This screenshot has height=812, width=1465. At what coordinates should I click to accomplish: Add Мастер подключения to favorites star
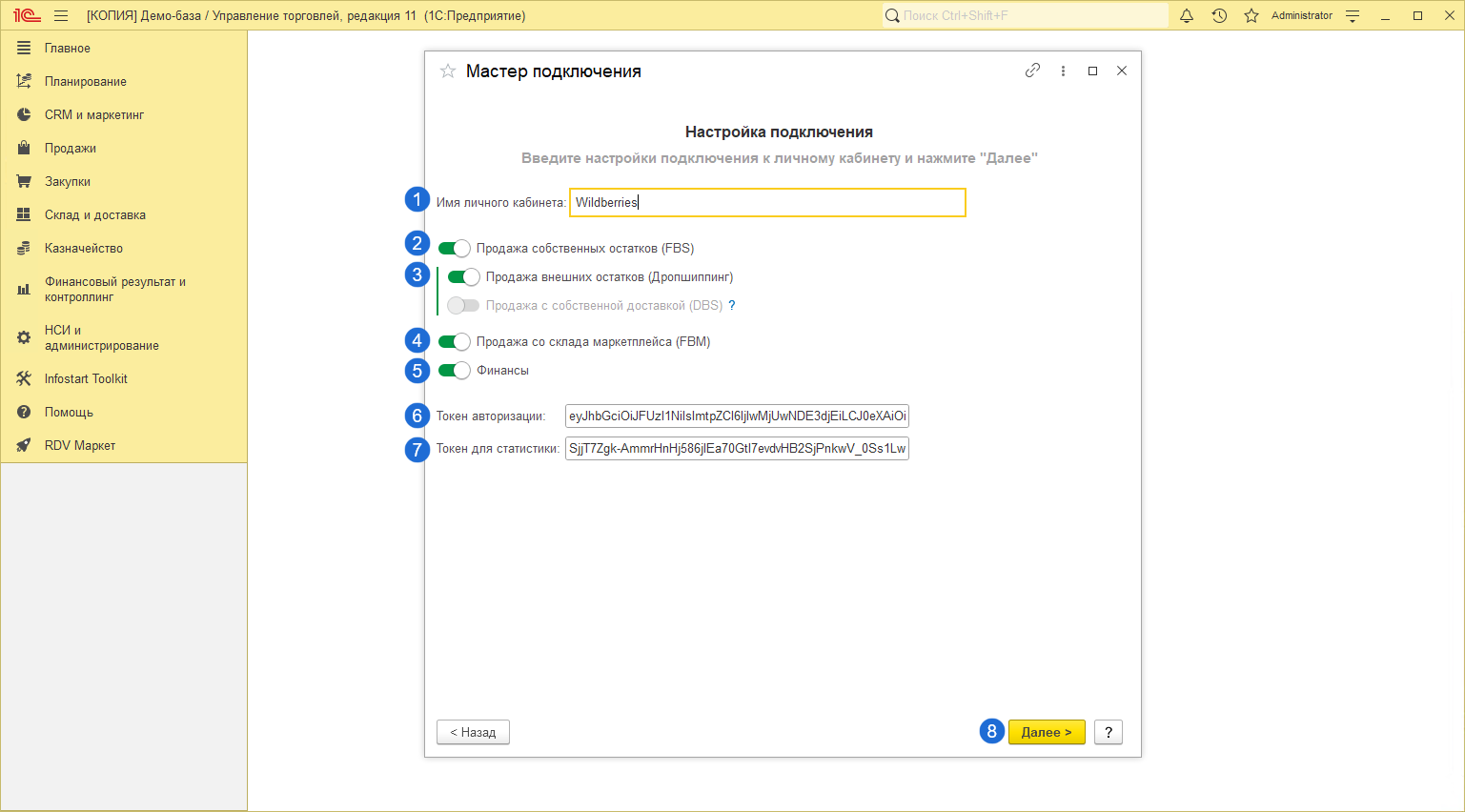[x=448, y=71]
